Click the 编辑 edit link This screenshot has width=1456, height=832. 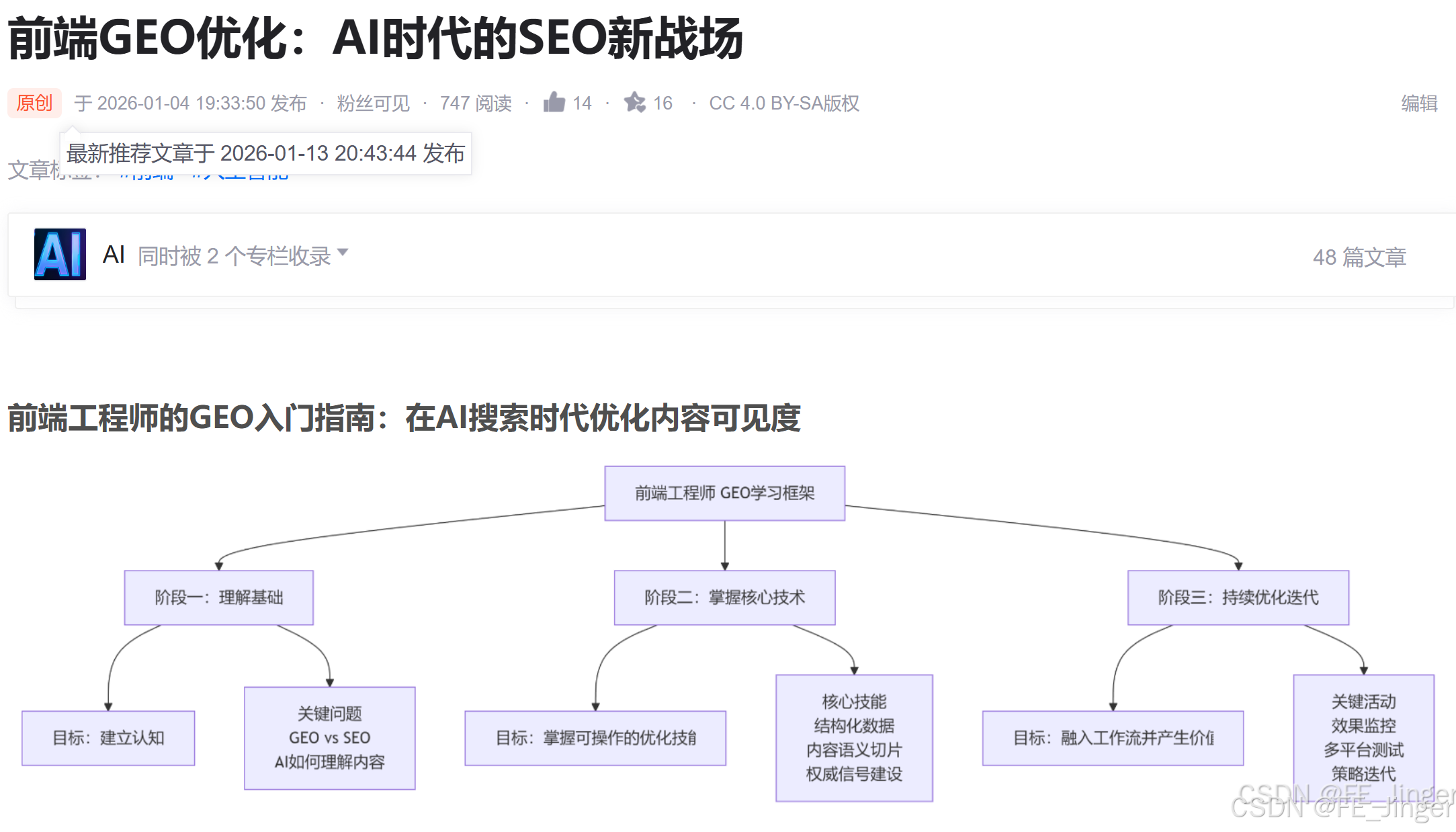click(x=1419, y=103)
